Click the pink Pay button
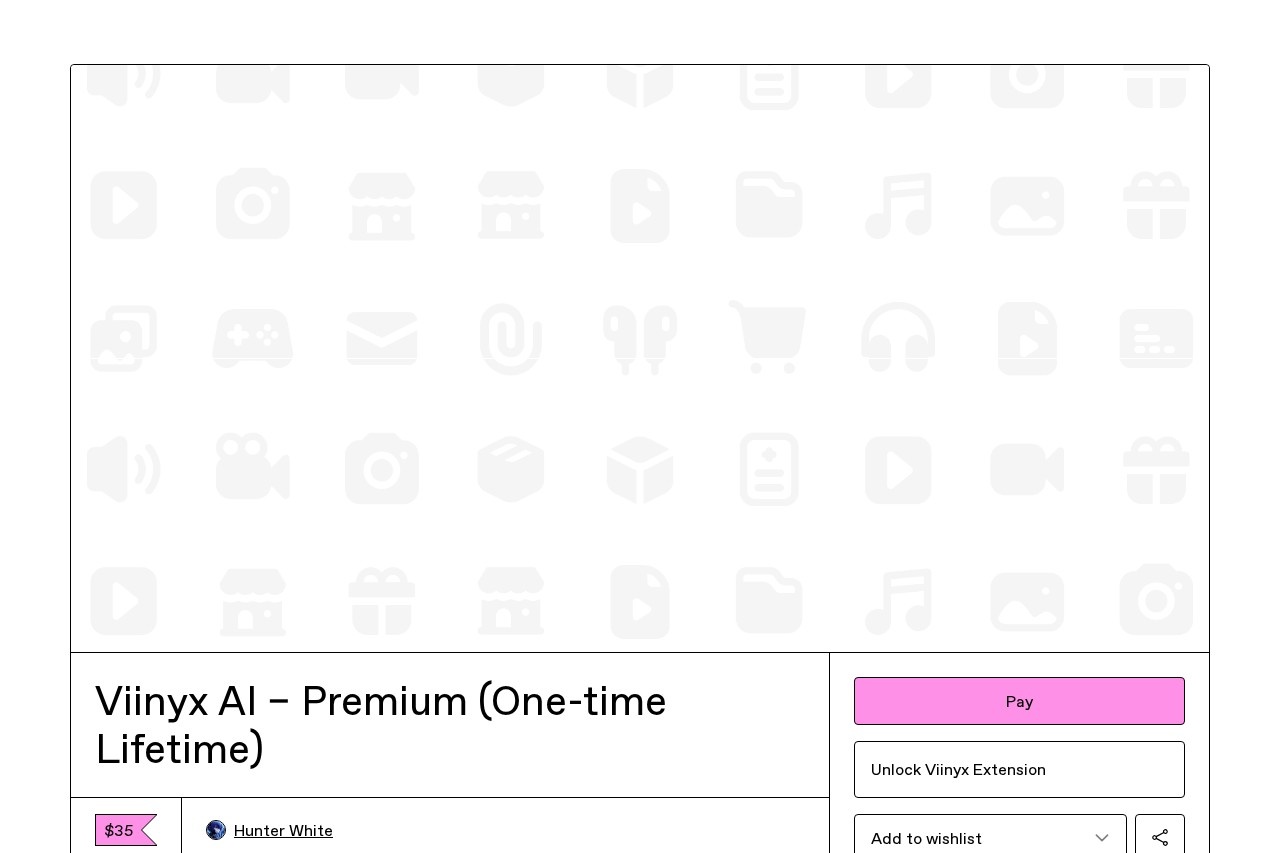Image resolution: width=1280 pixels, height=853 pixels. pyautogui.click(x=1019, y=701)
